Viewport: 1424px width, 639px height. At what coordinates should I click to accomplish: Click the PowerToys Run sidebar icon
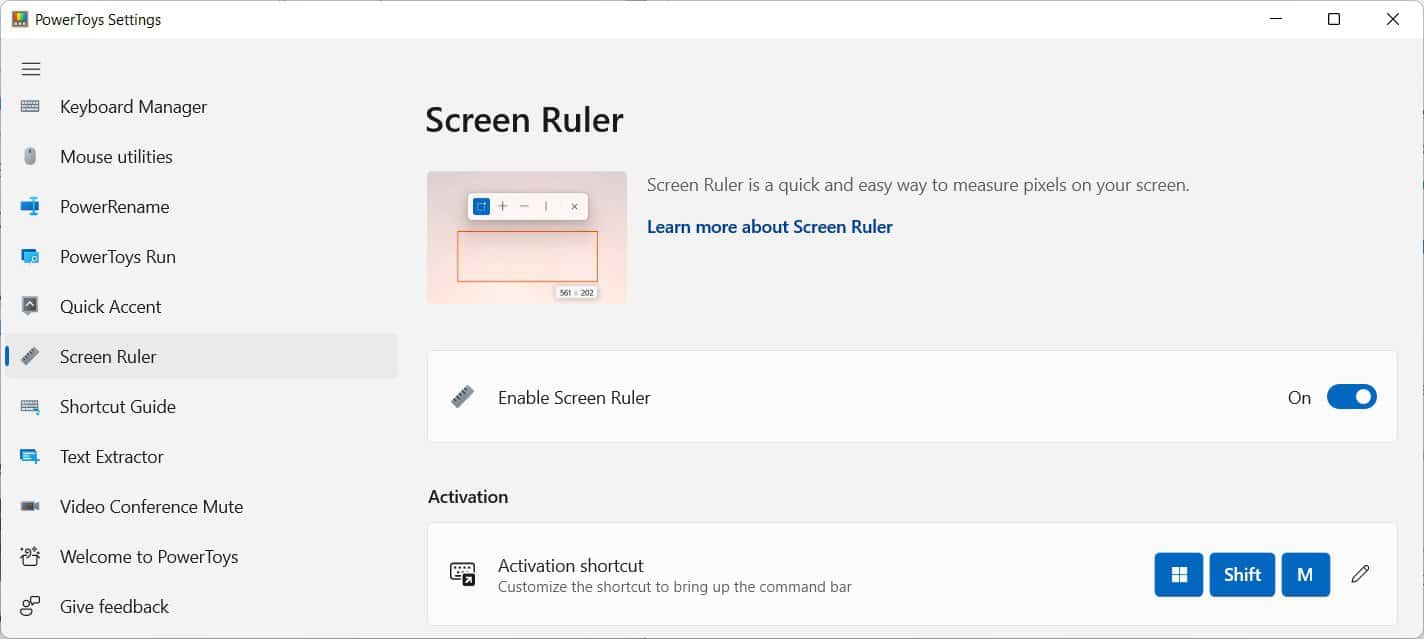(31, 257)
